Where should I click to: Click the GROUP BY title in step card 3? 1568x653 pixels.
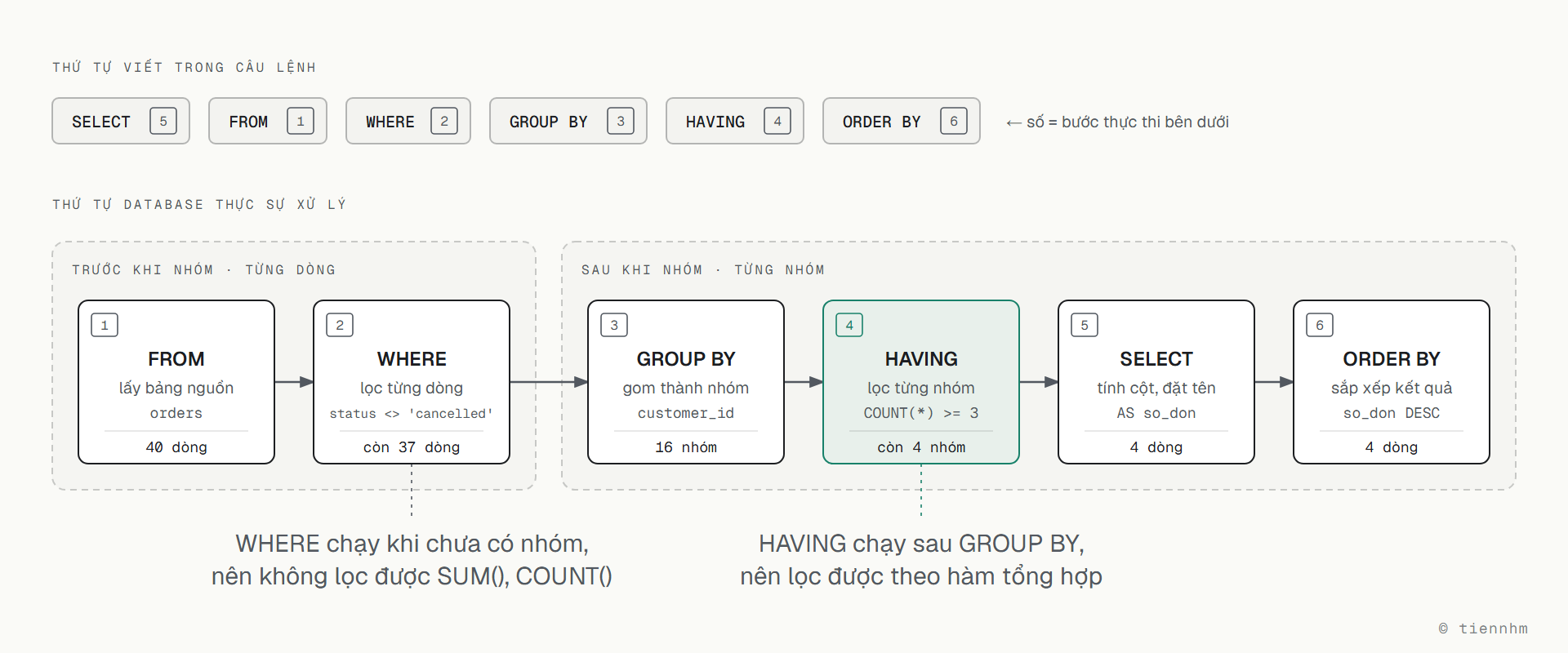(x=686, y=359)
